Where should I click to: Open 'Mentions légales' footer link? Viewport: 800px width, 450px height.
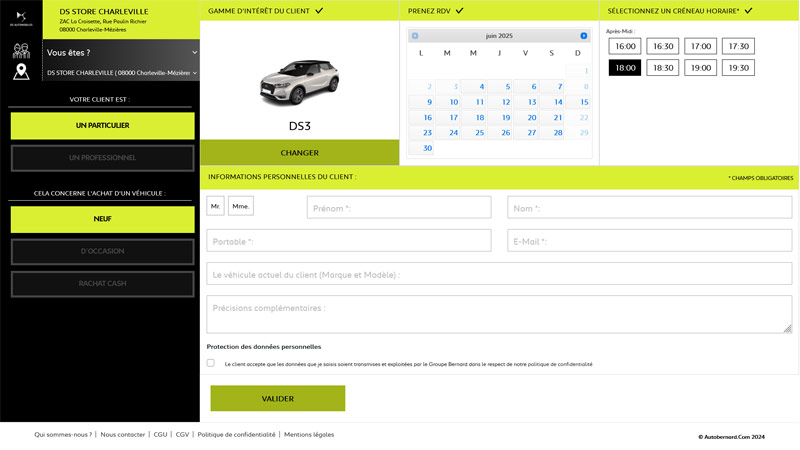click(309, 435)
